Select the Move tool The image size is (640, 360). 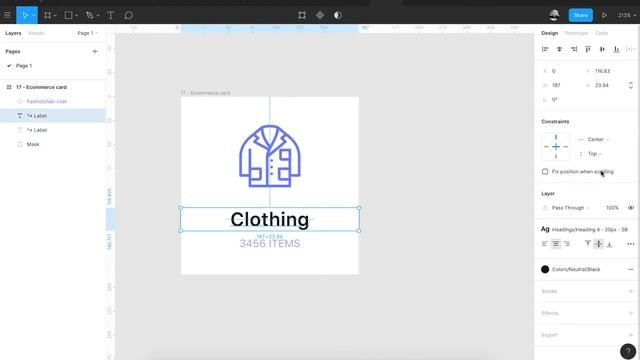(x=25, y=15)
